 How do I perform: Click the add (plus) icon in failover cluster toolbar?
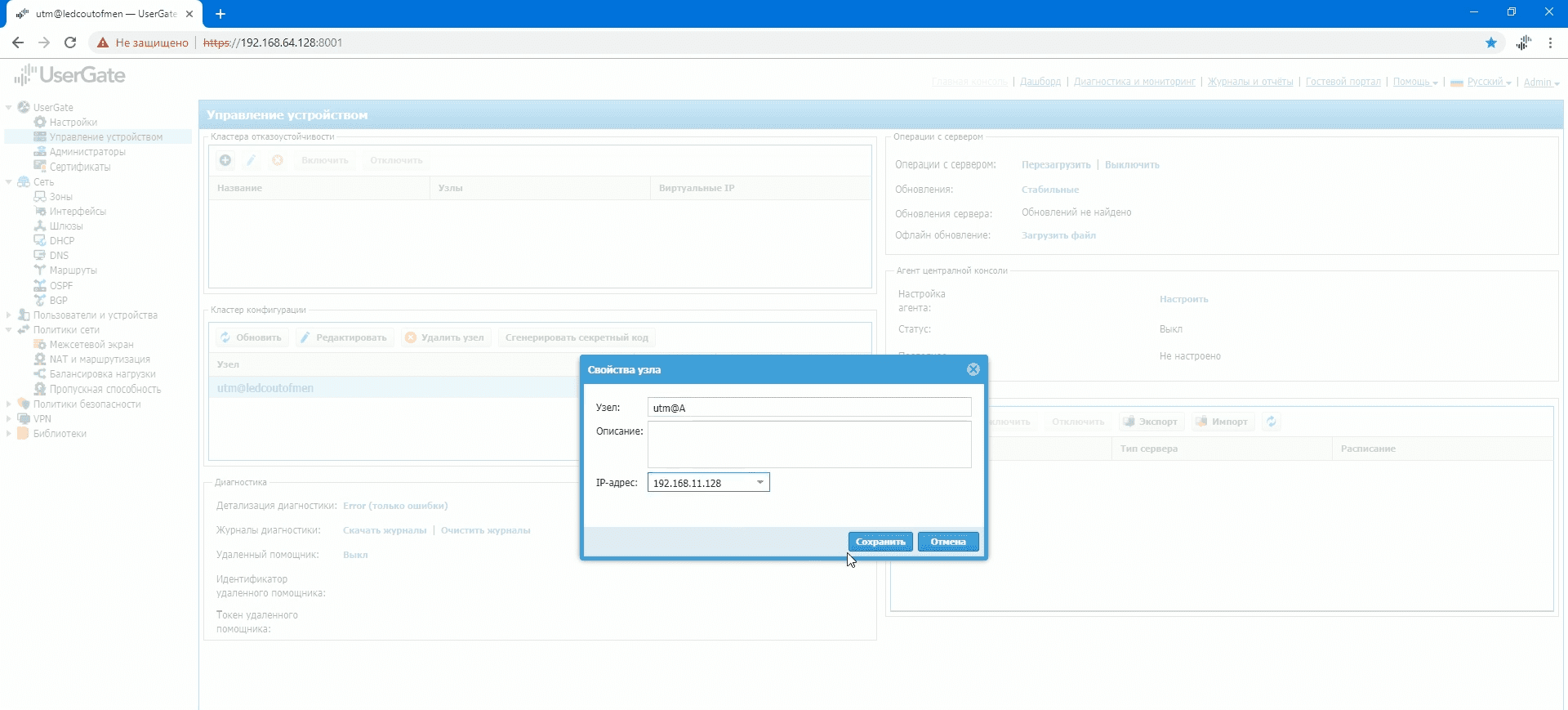pos(225,160)
